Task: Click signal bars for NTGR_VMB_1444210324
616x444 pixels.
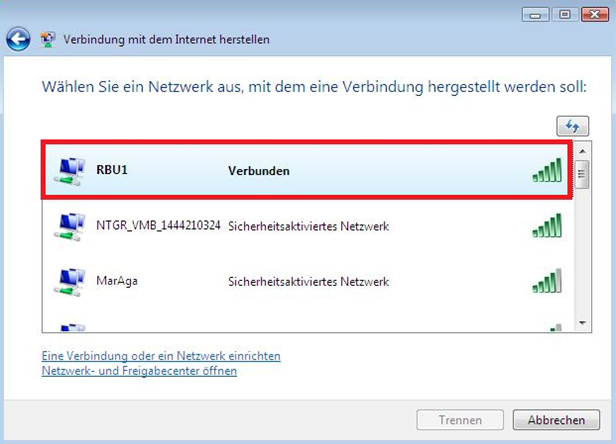Action: point(547,226)
